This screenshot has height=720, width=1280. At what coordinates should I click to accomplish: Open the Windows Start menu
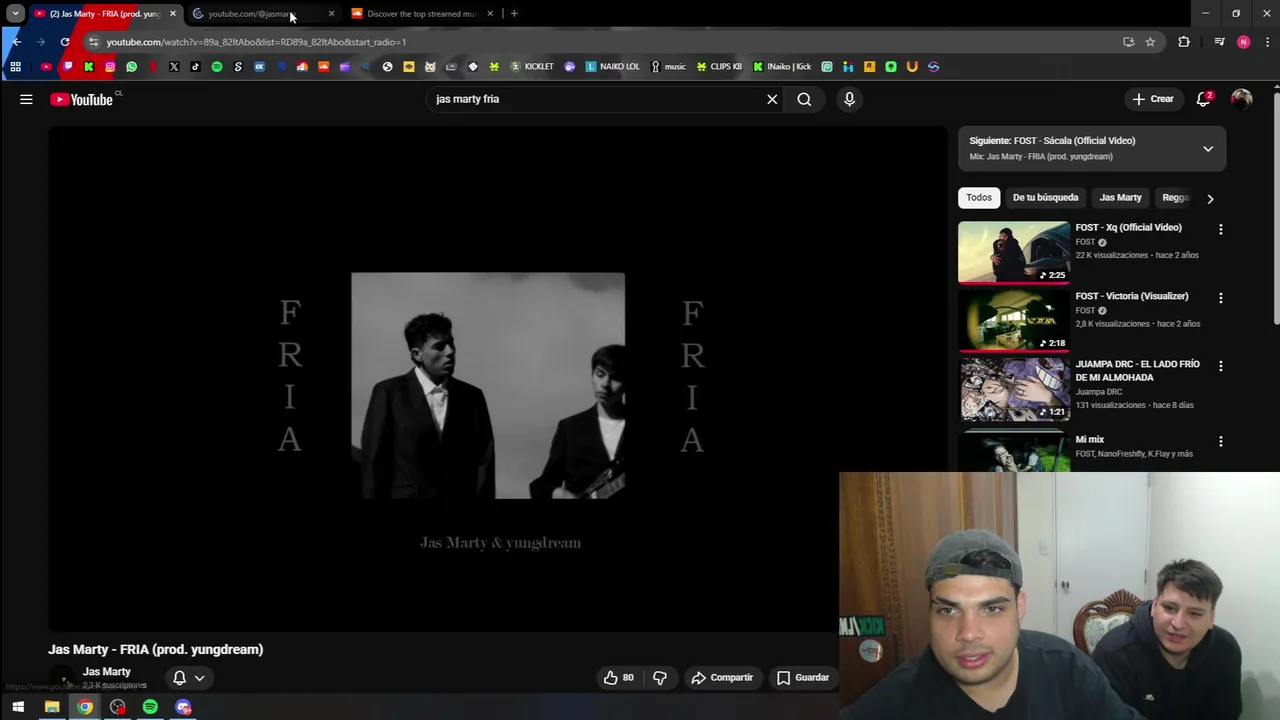pyautogui.click(x=18, y=707)
